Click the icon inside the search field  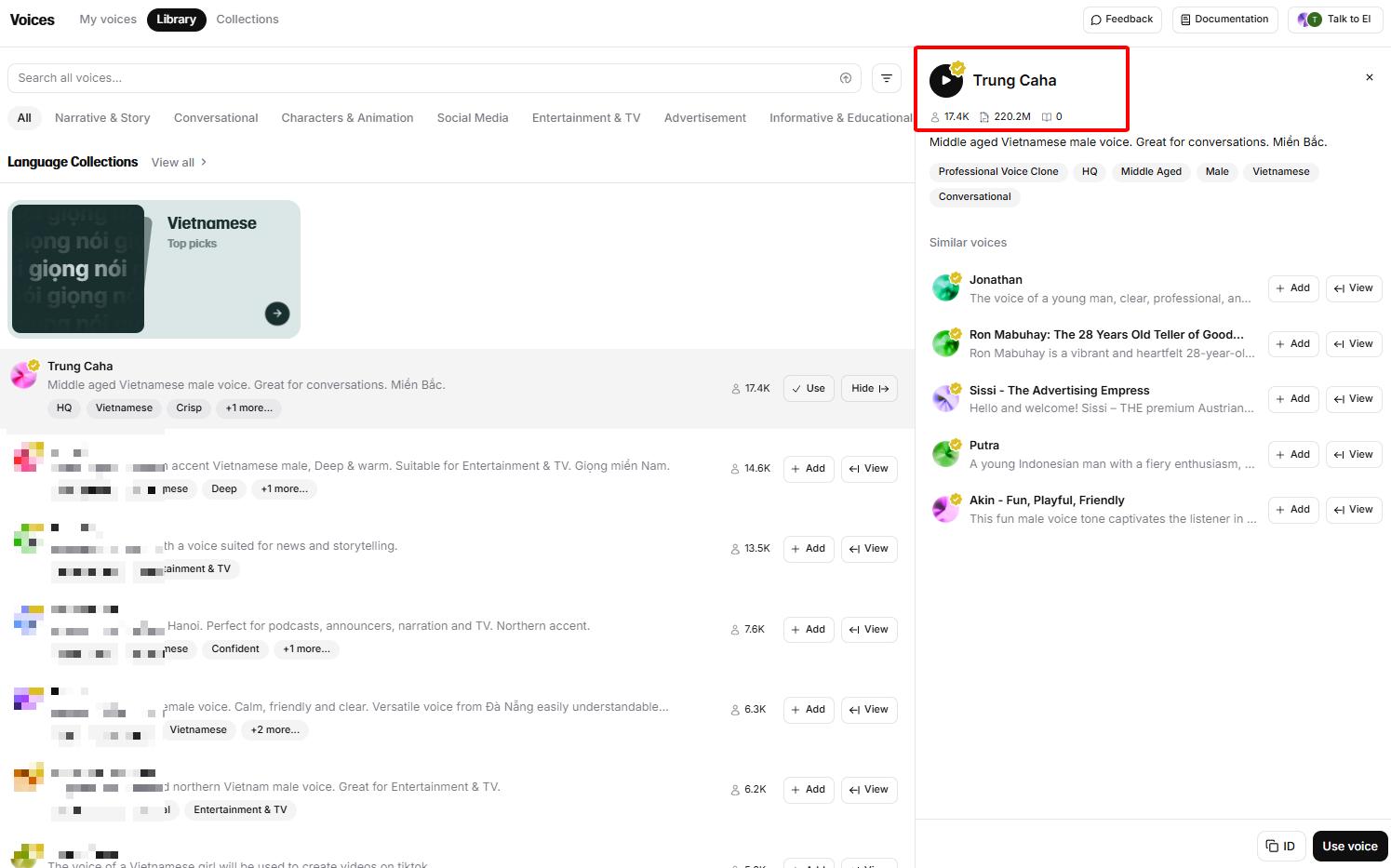point(846,78)
